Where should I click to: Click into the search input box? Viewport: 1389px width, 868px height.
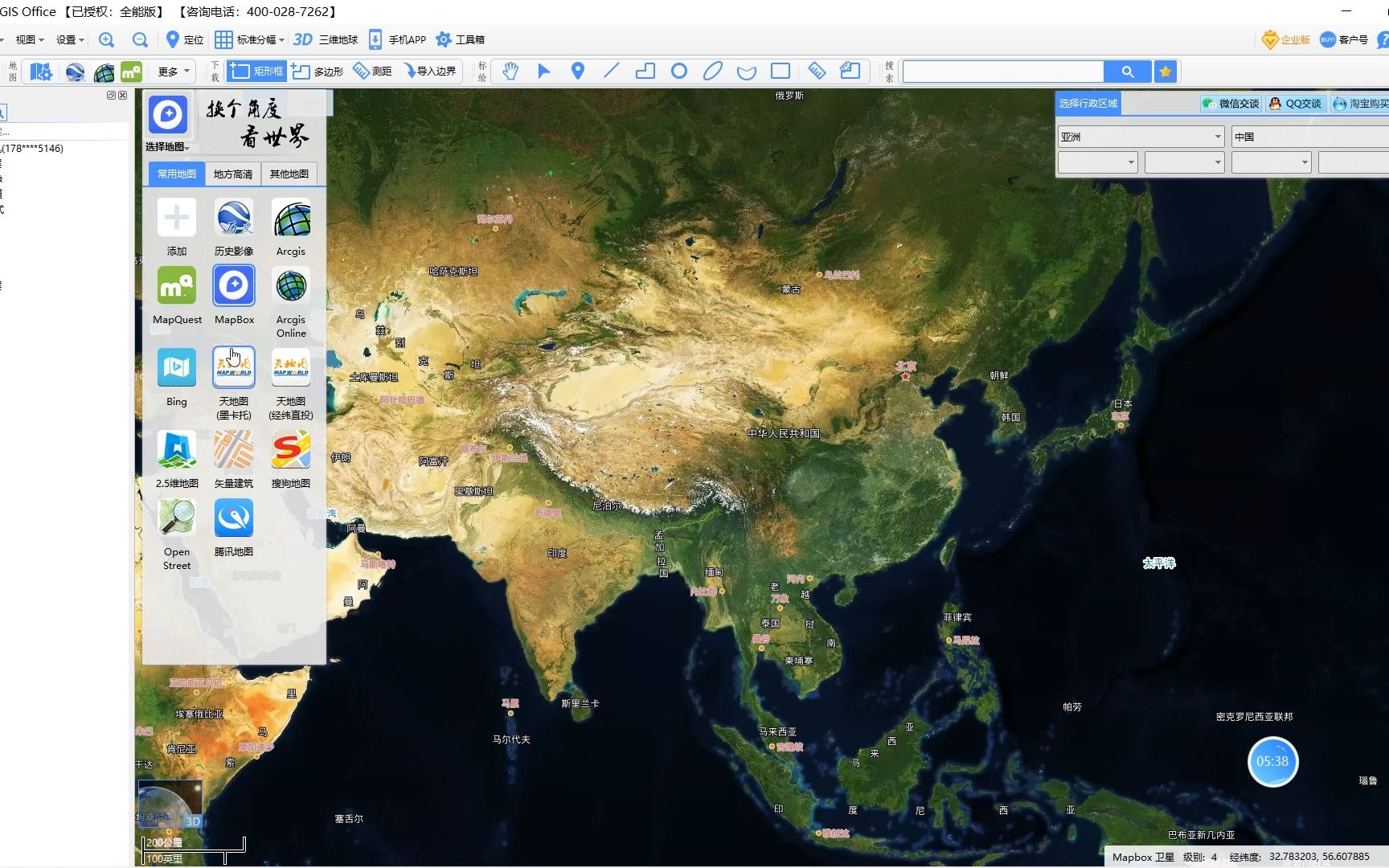[1003, 72]
